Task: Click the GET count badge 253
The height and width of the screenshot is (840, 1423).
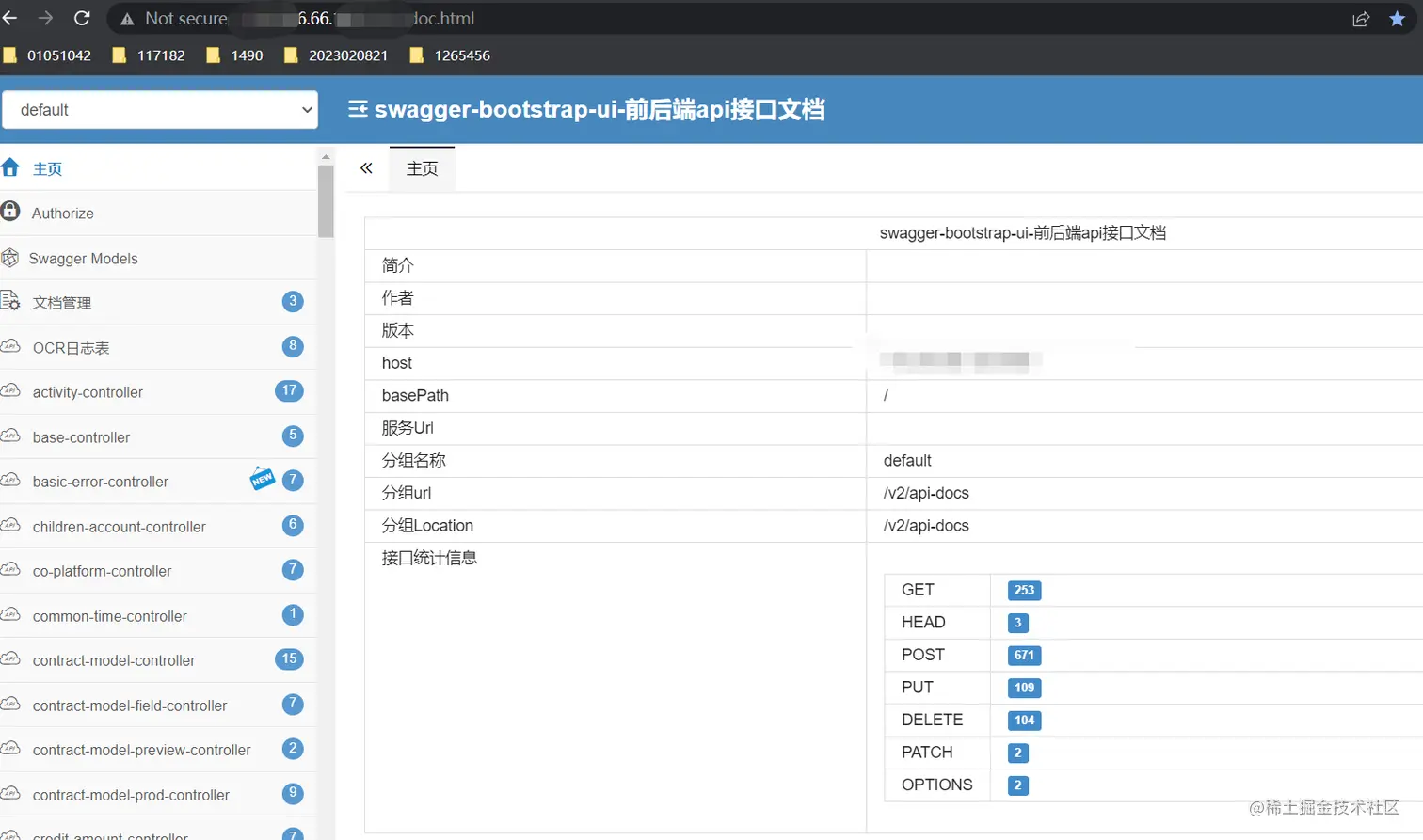Action: click(x=1024, y=590)
